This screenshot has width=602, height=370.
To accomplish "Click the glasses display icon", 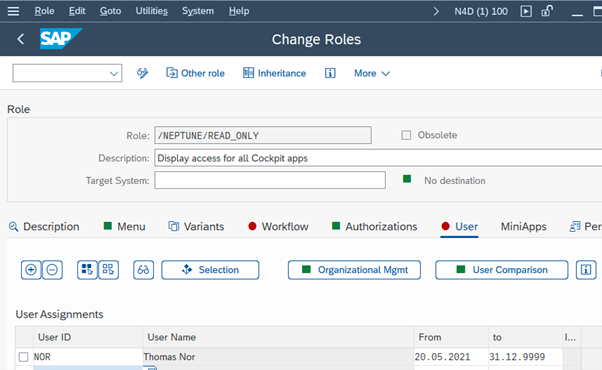I will pos(143,270).
